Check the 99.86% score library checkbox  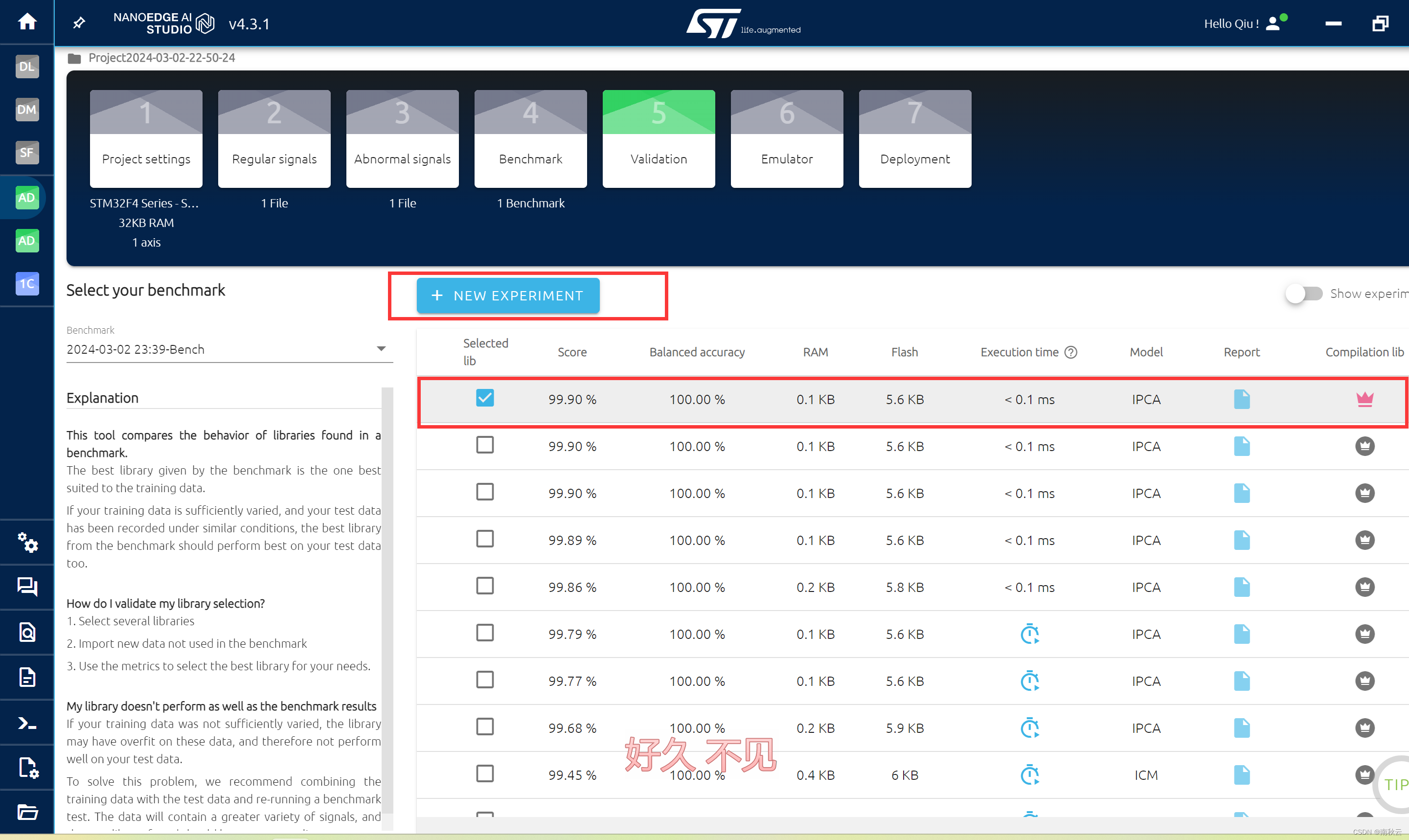[484, 586]
